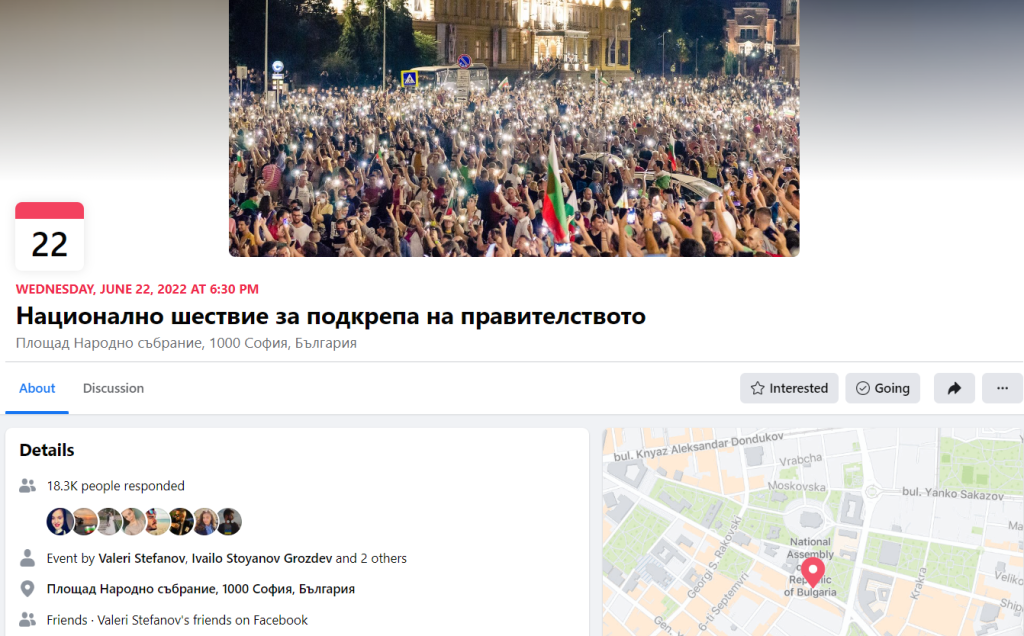The width and height of the screenshot is (1024, 636).
Task: Click the first responder profile avatar
Action: click(59, 522)
